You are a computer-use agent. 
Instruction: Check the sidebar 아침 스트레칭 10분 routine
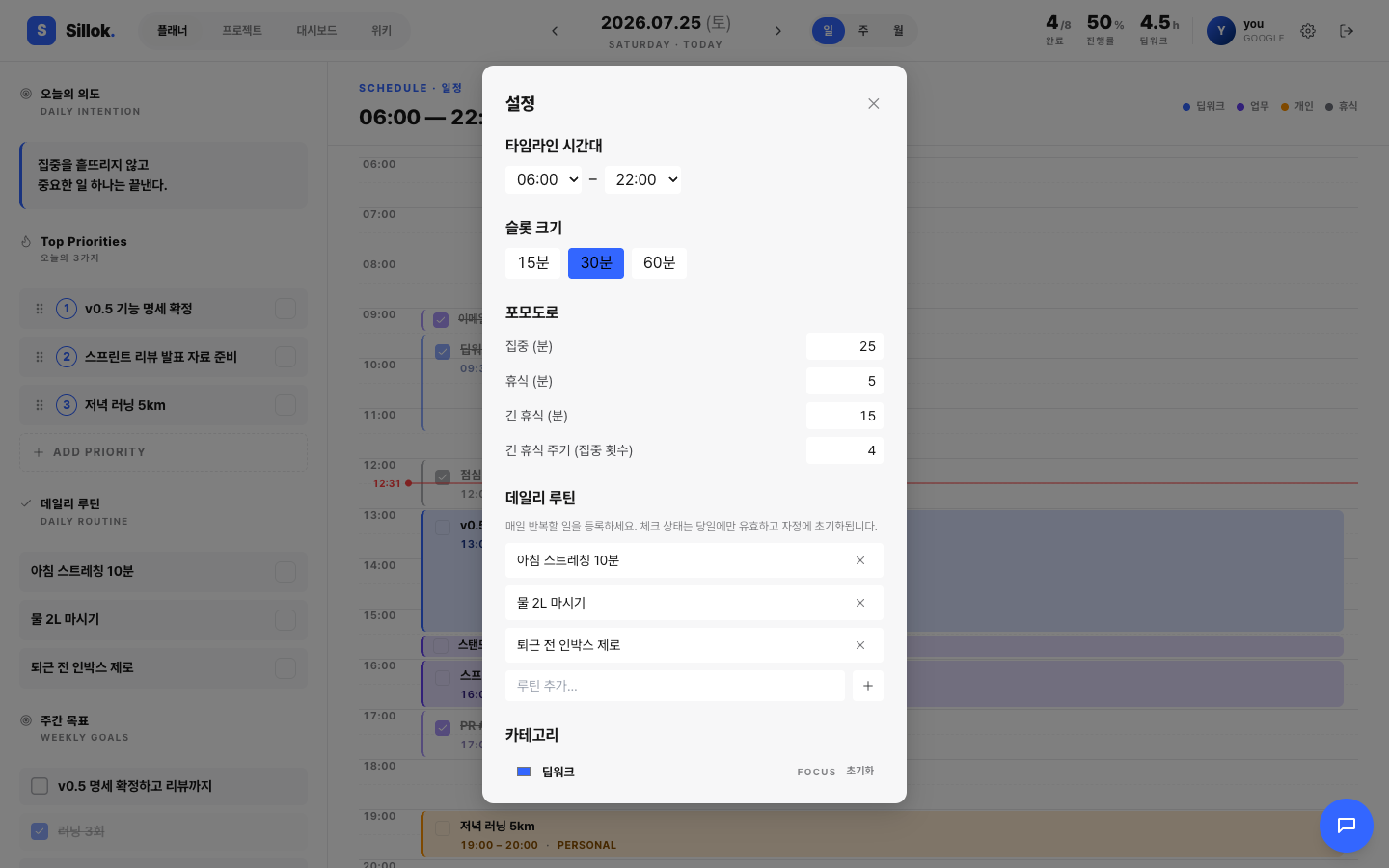coord(286,571)
